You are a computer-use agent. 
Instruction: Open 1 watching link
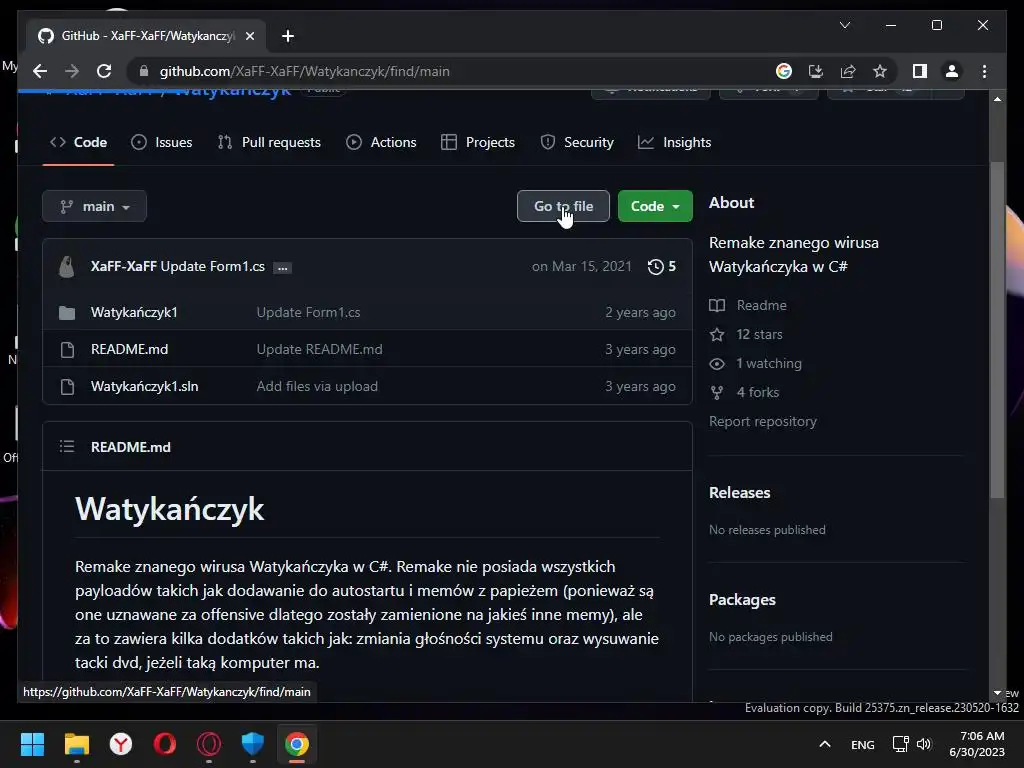756,363
